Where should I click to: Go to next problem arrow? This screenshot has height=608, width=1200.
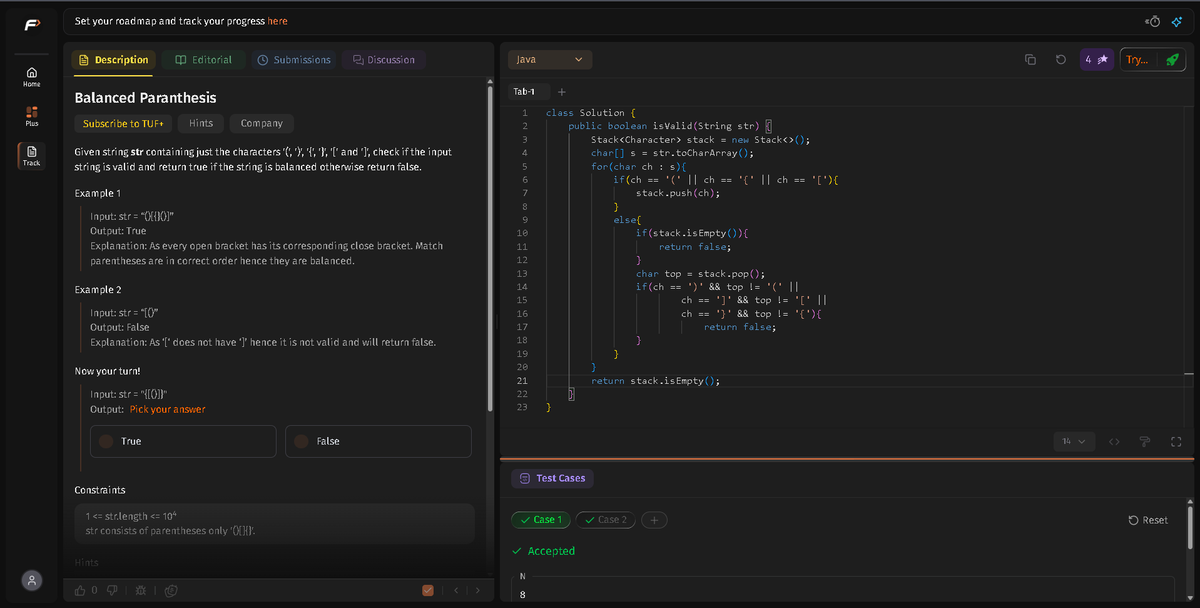point(477,590)
